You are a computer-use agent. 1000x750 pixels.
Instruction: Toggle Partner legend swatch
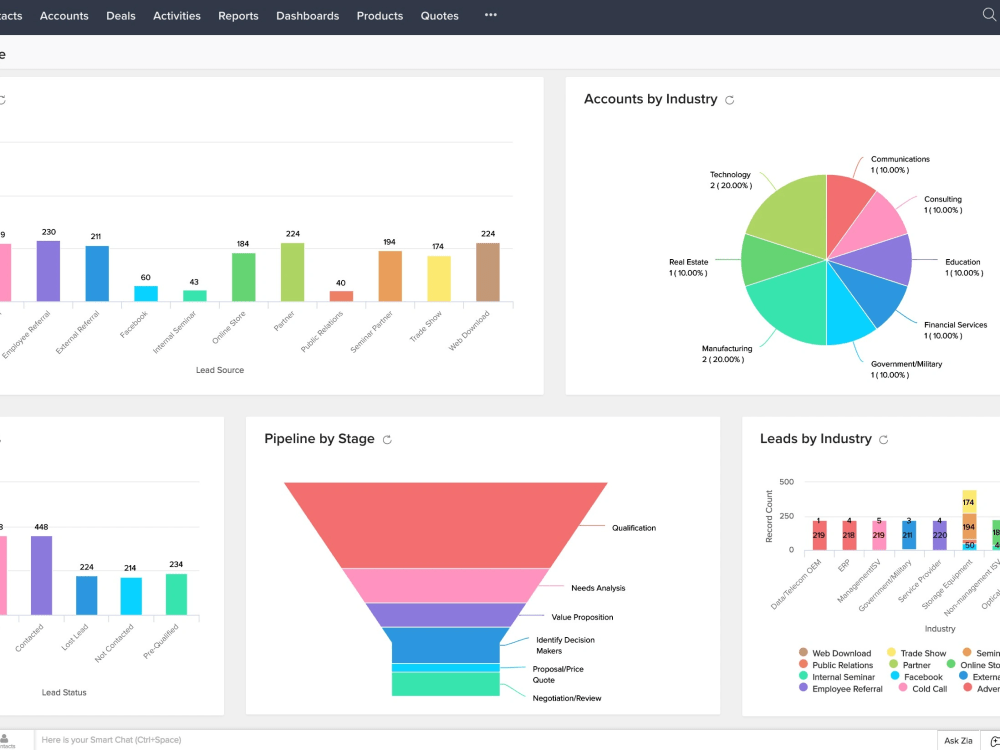coord(893,665)
